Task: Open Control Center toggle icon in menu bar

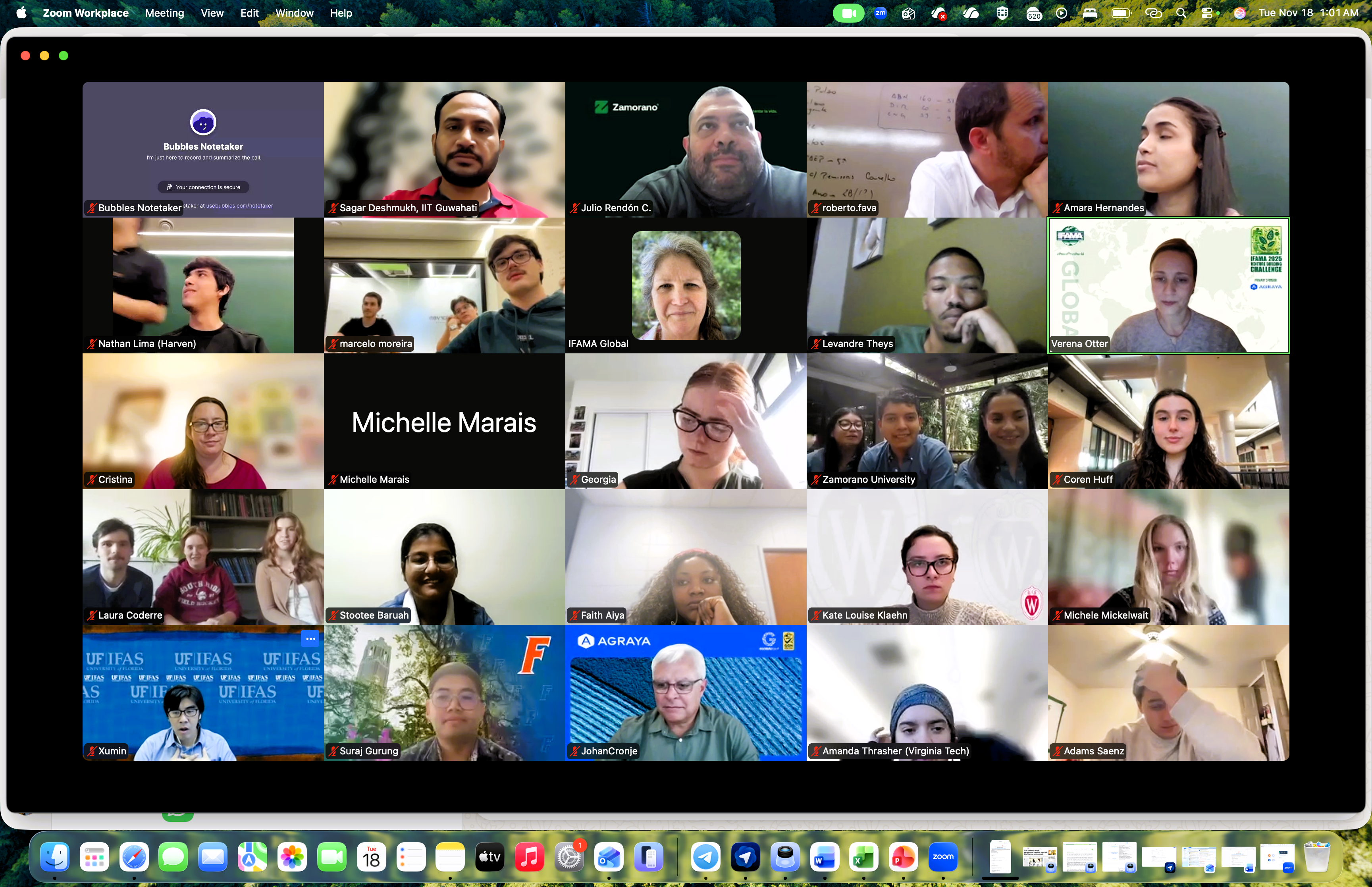Action: 1207,13
